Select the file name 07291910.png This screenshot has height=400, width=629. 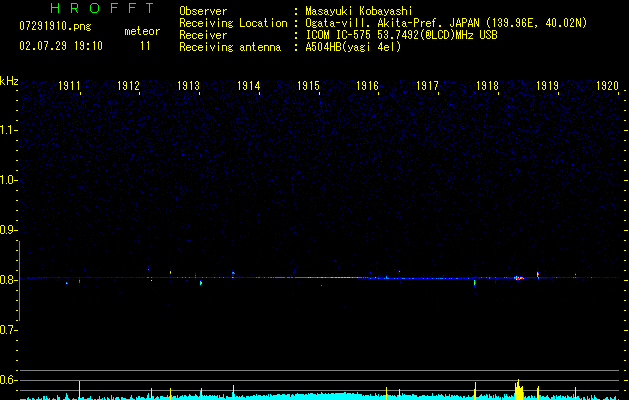click(x=55, y=27)
